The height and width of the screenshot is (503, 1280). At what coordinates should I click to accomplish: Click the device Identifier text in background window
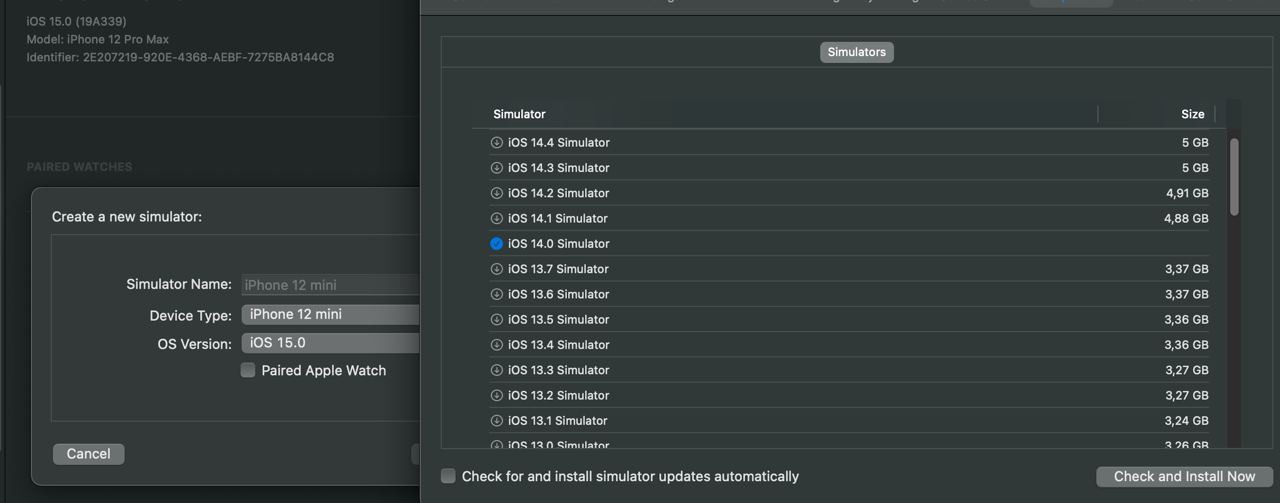(x=180, y=57)
